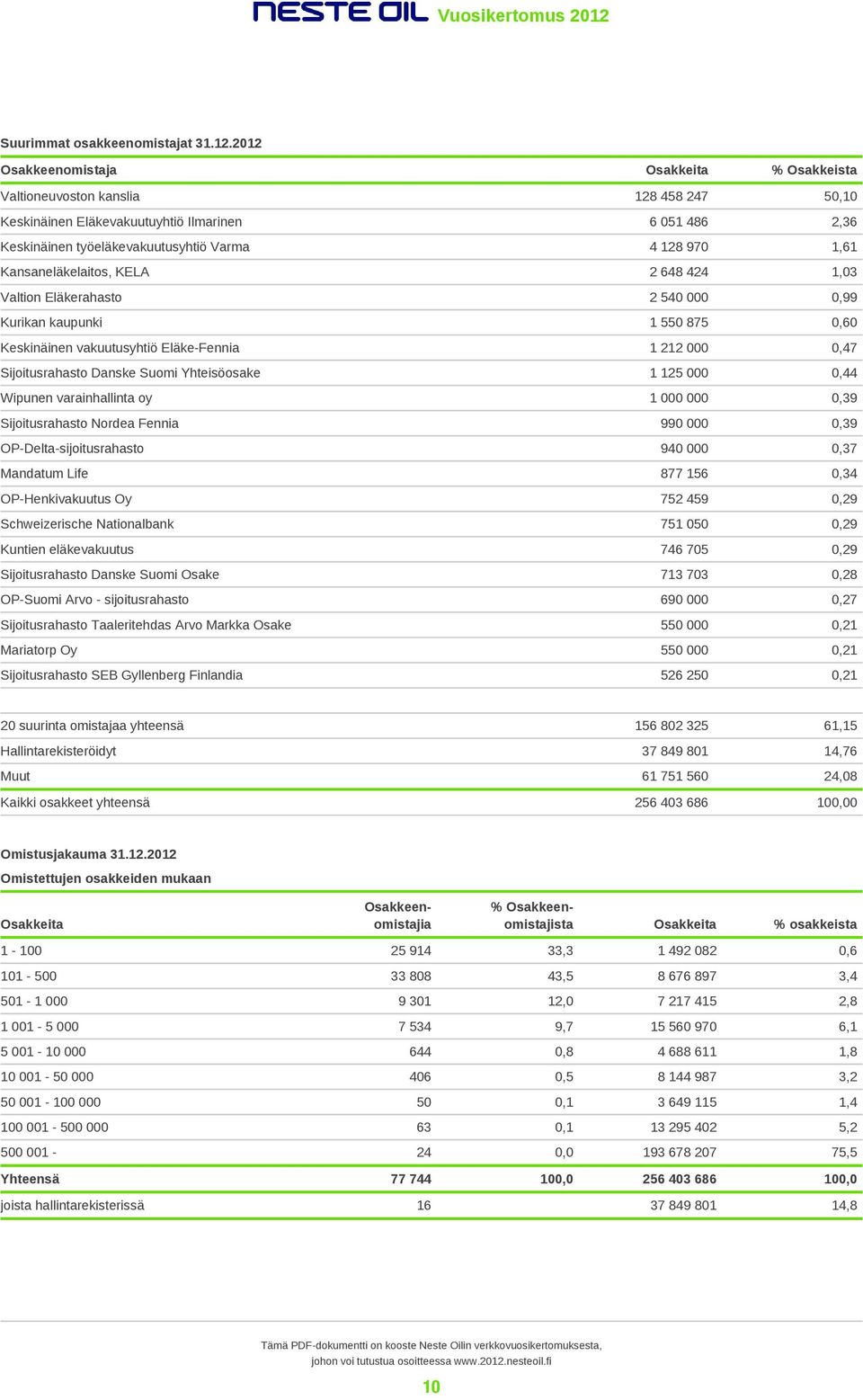Click subheading 'Omistettujen osakkeiden mukaan'
Viewport: 863px width, 1400px height.
pos(106,878)
